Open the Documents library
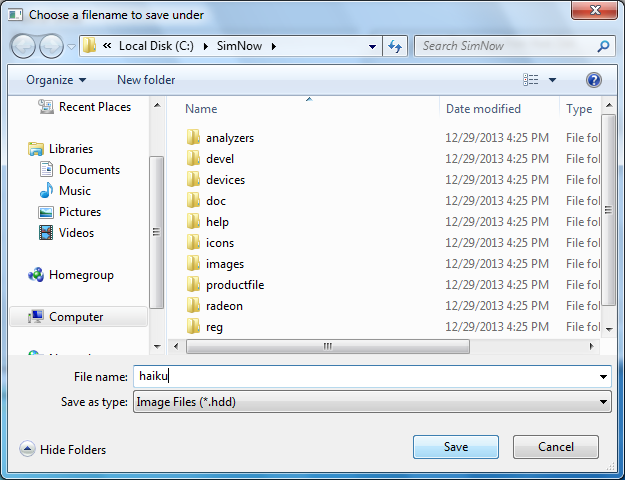625x480 pixels. (89, 170)
